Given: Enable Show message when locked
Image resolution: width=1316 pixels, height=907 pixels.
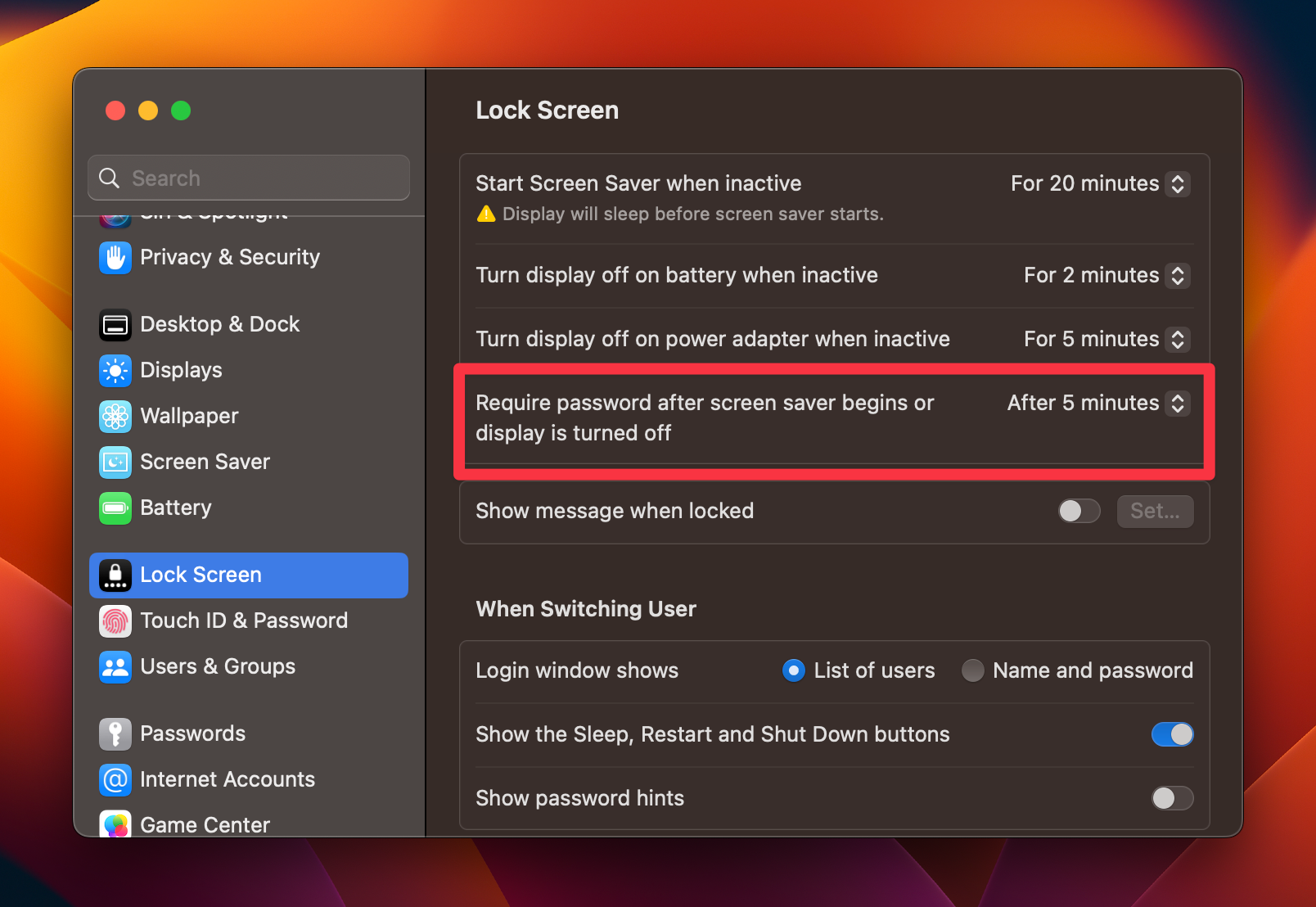Looking at the screenshot, I should point(1079,511).
